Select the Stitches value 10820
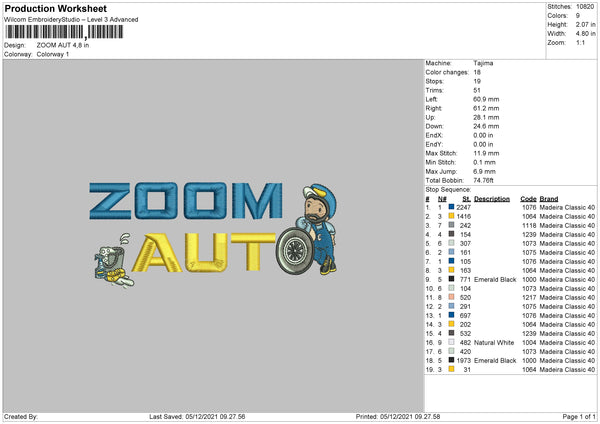The image size is (600, 424). (585, 7)
